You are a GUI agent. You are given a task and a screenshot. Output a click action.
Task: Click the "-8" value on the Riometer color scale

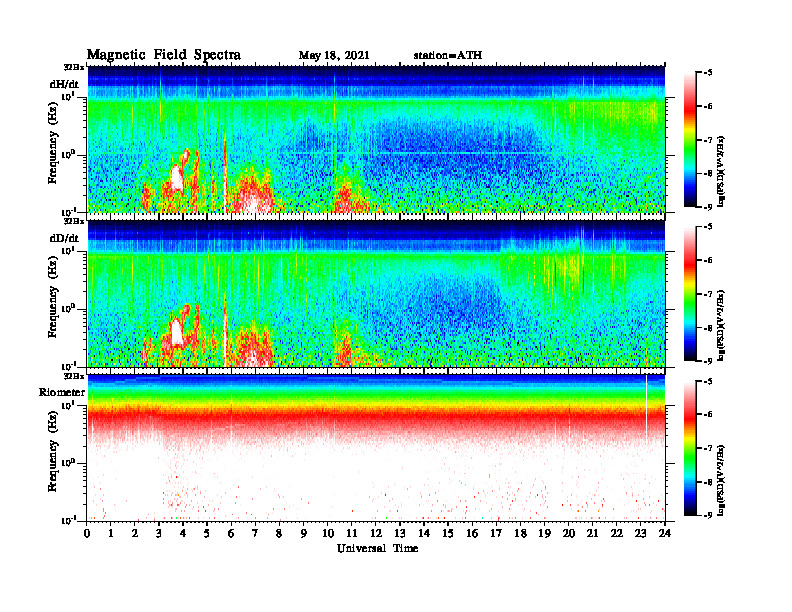pos(708,482)
